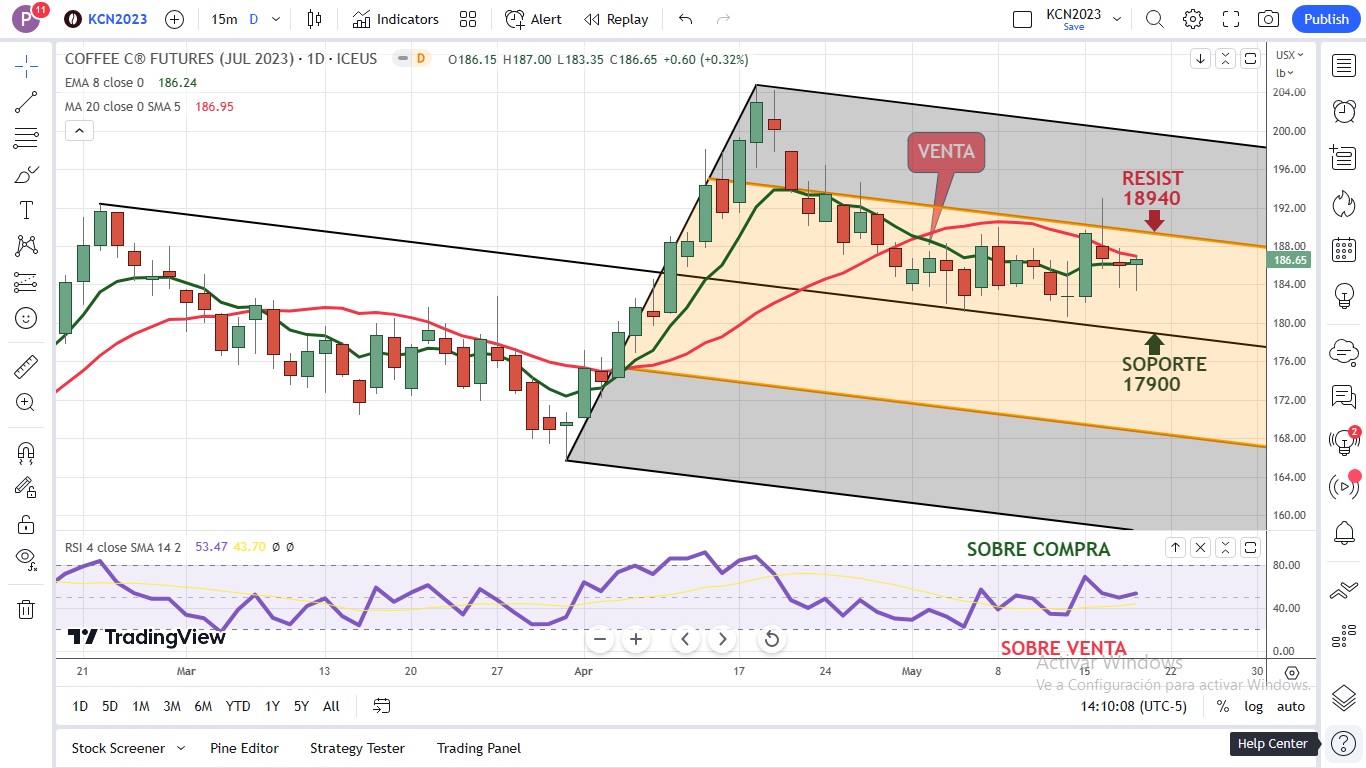Open symbol search magnifier icon
Viewport: 1366px width, 768px height.
click(1155, 19)
